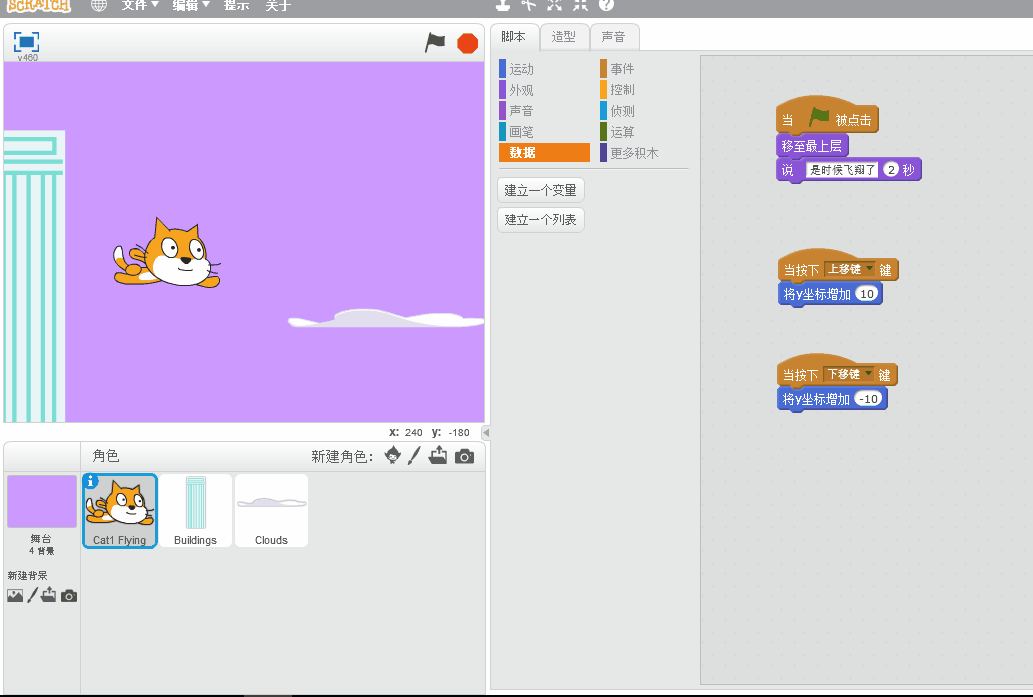The image size is (1033, 697).
Task: Choose backdrop from library icon
Action: (x=14, y=596)
